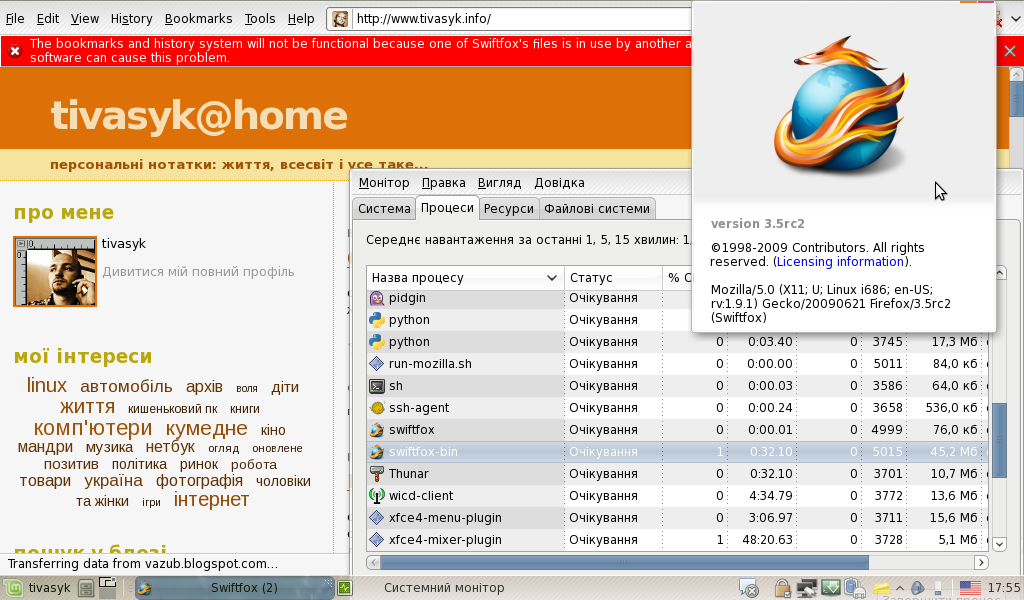This screenshot has width=1024, height=600.
Task: Switch to the Ресурси tab
Action: click(509, 209)
